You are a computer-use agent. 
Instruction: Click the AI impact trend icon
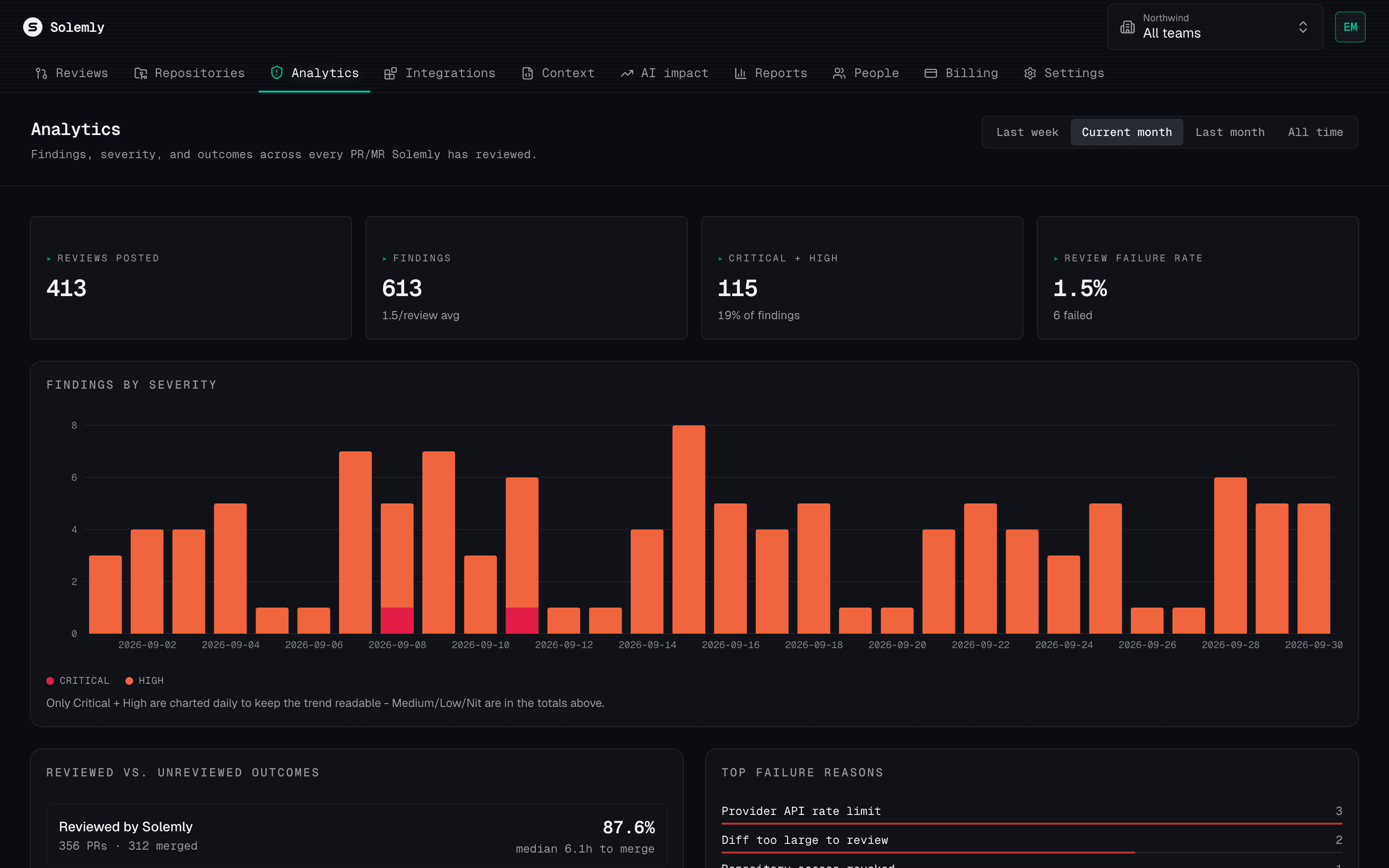tap(627, 73)
